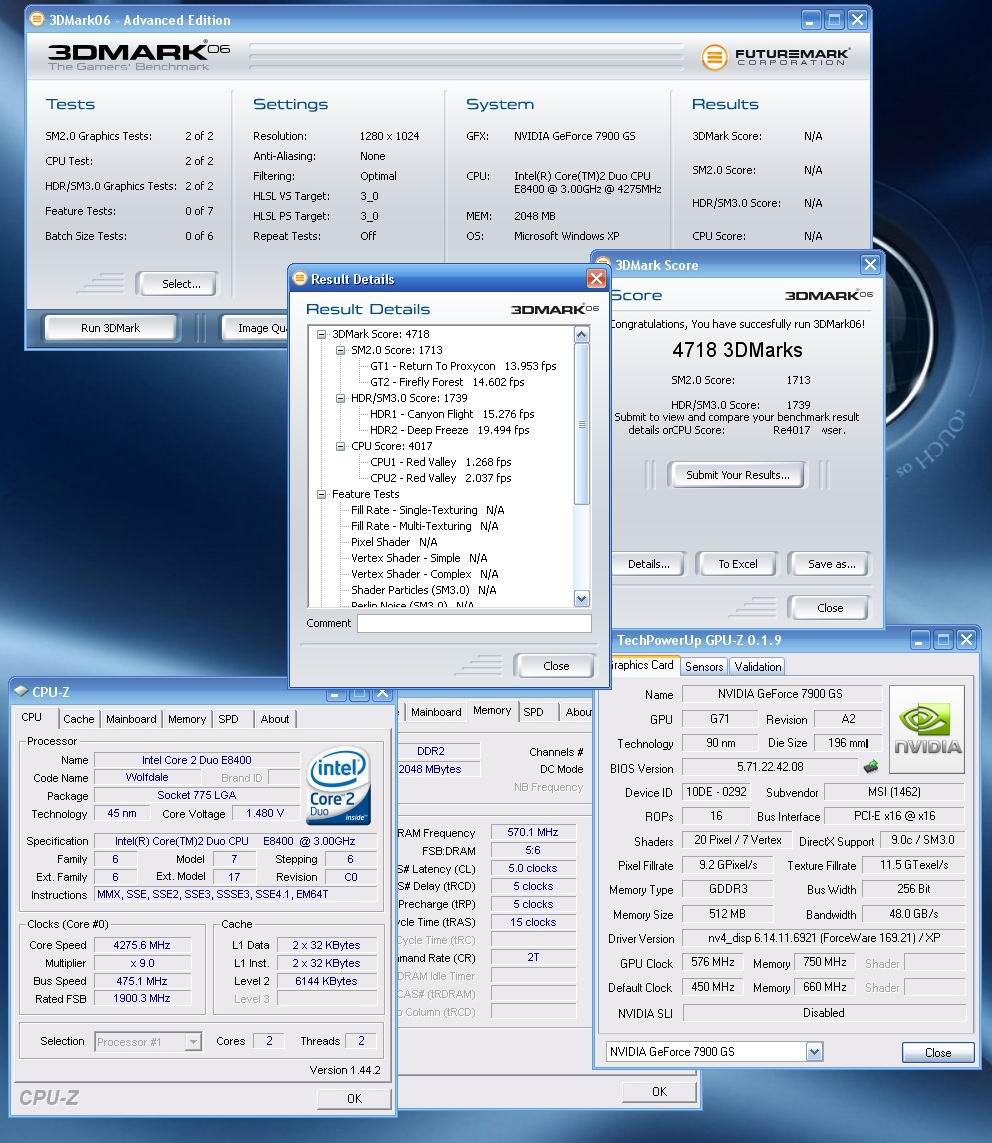Click the NVIDIA logo in GPU-Z

tap(927, 729)
